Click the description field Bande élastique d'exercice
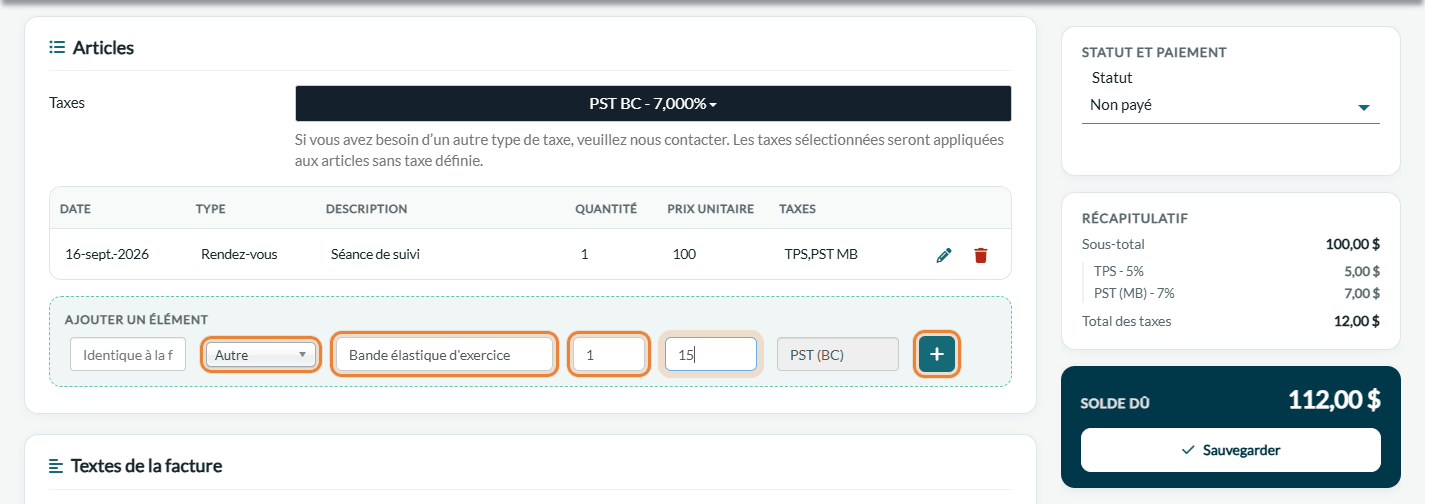Screen dimensions: 1440x504 point(444,354)
